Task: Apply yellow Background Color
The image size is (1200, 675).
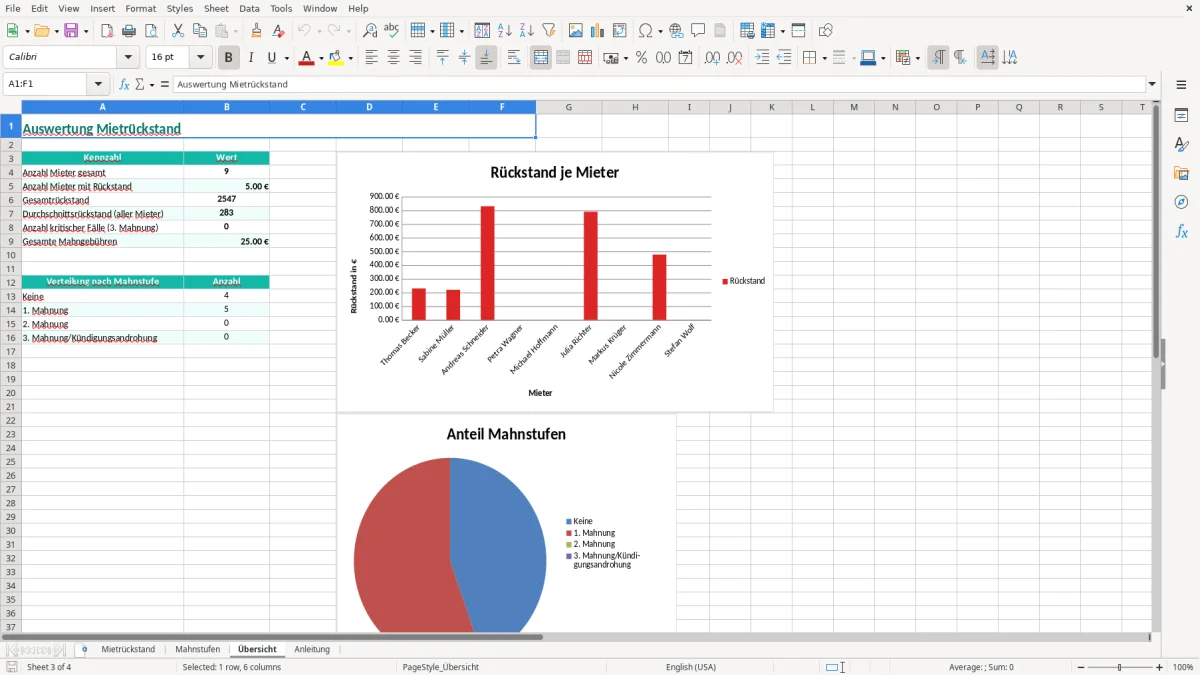Action: [336, 58]
